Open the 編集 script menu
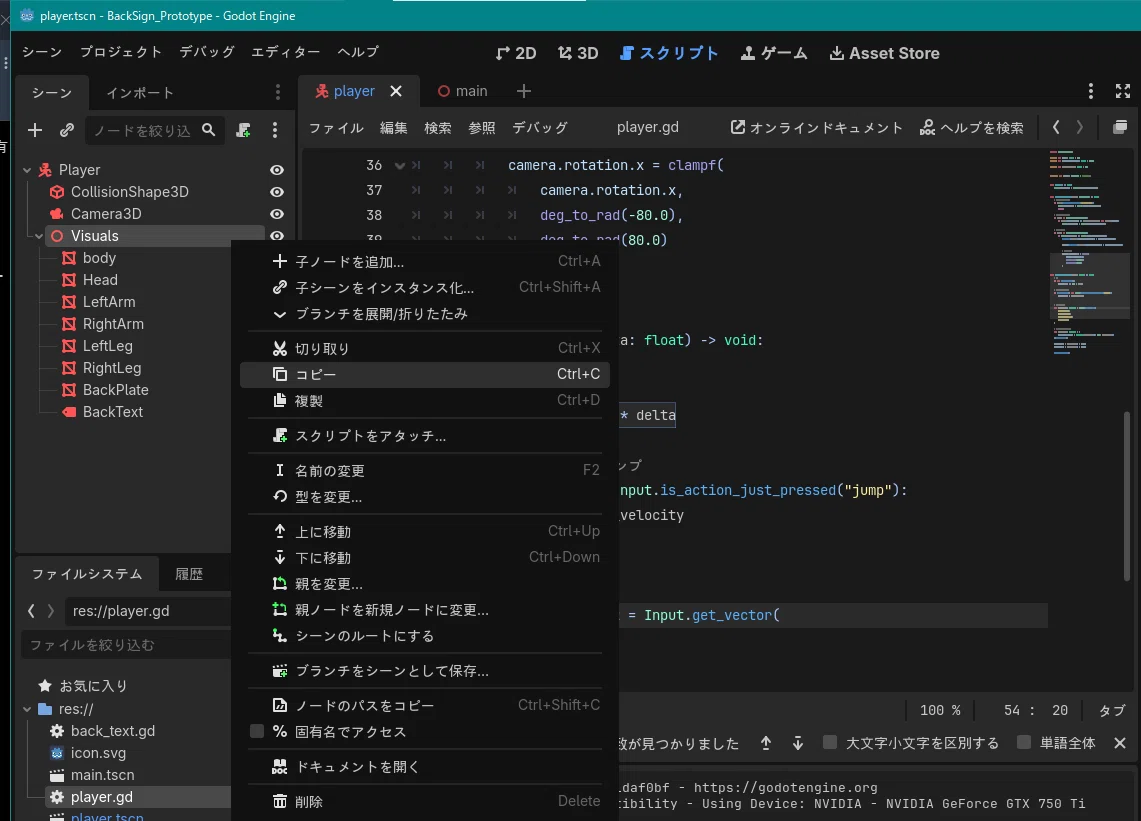 pyautogui.click(x=394, y=128)
